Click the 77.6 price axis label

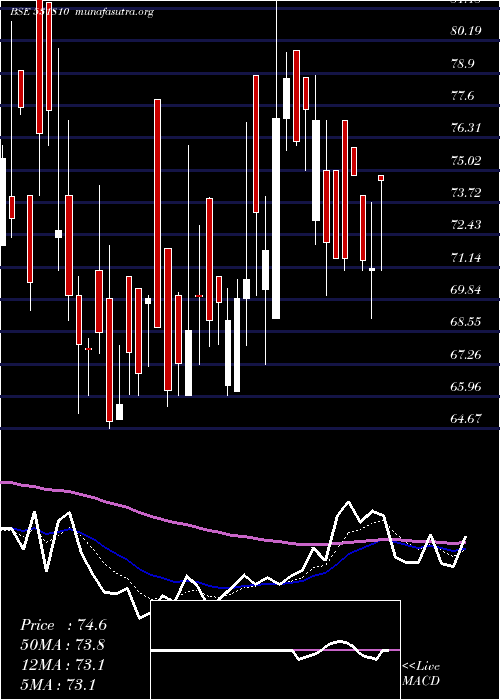tap(463, 96)
